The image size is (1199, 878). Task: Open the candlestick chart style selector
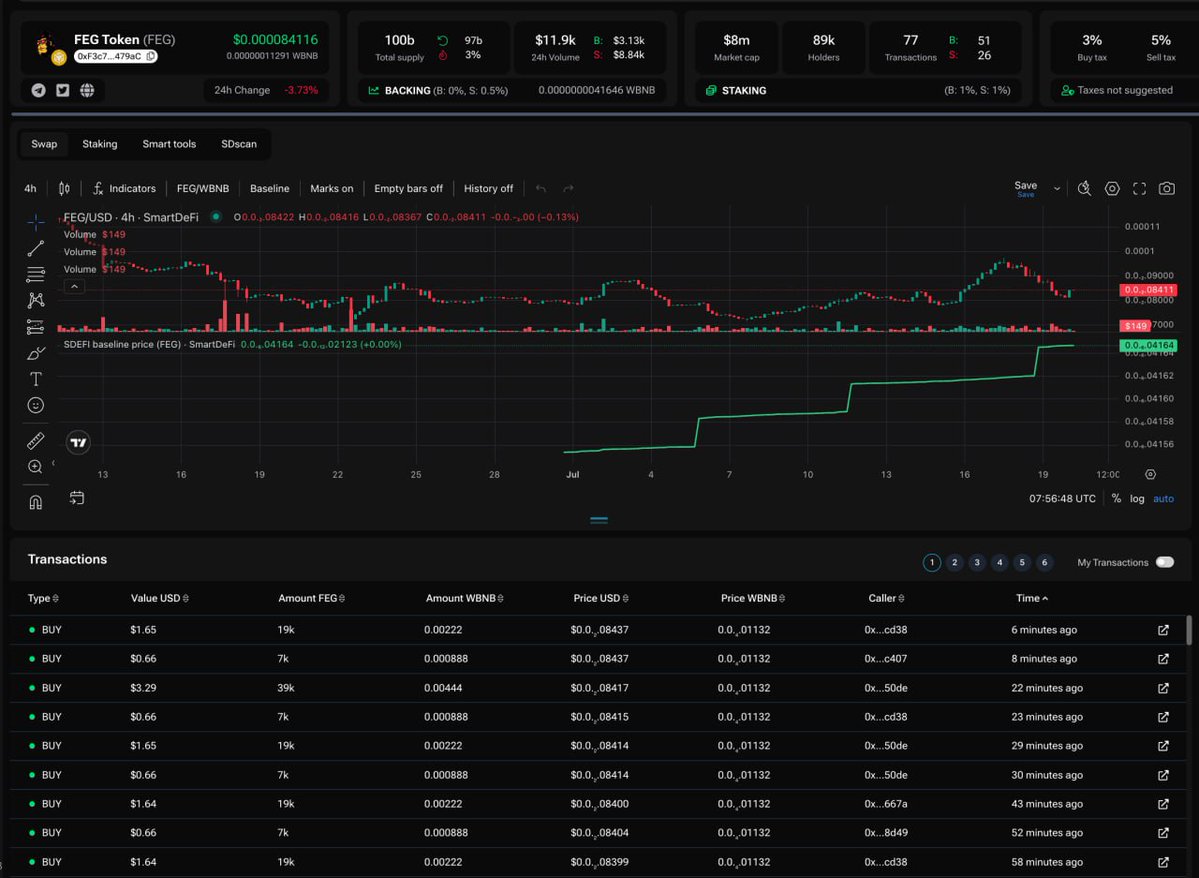coord(64,188)
